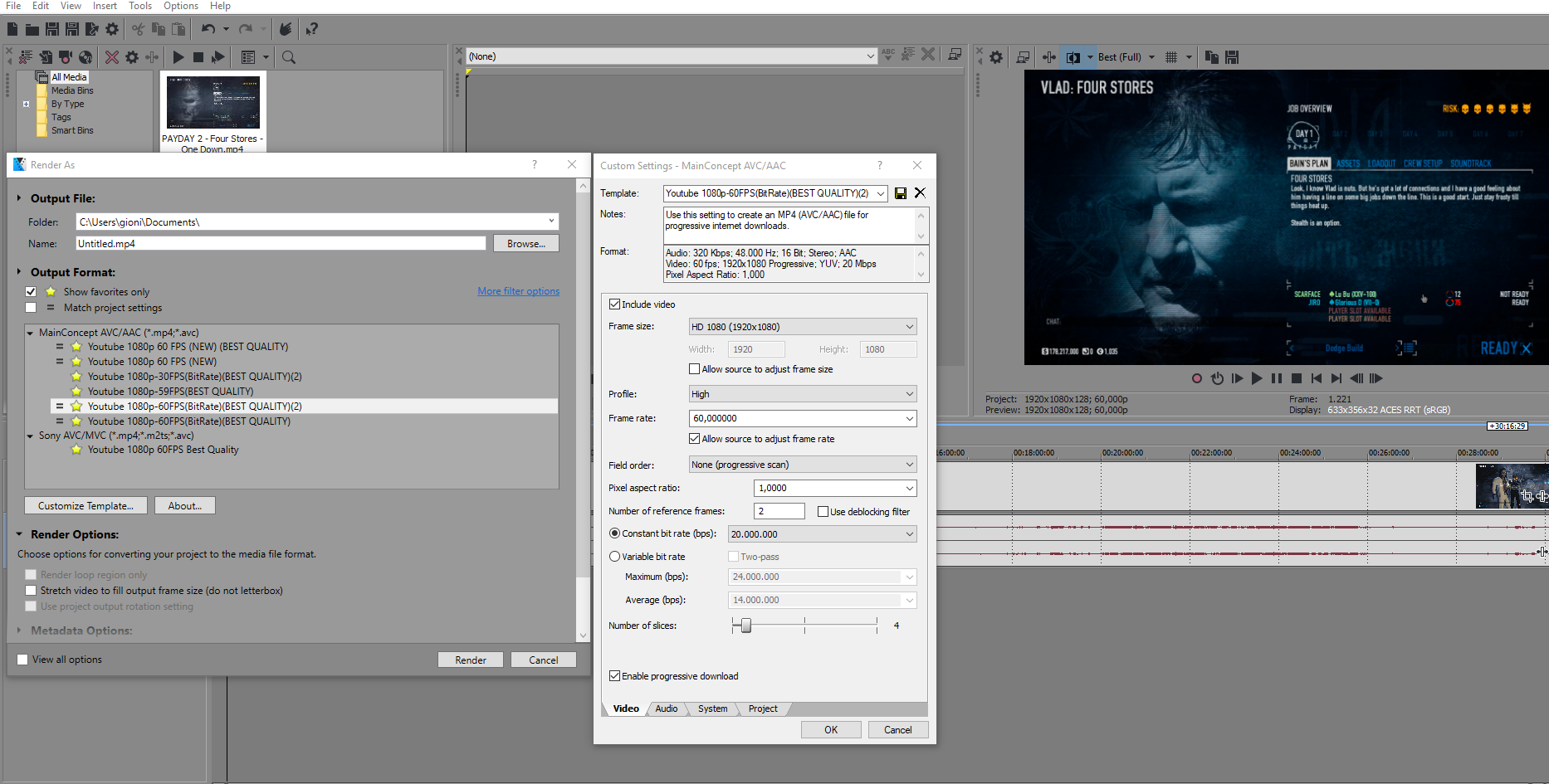Open the Insert menu
This screenshot has height=784, width=1549.
pyautogui.click(x=105, y=6)
